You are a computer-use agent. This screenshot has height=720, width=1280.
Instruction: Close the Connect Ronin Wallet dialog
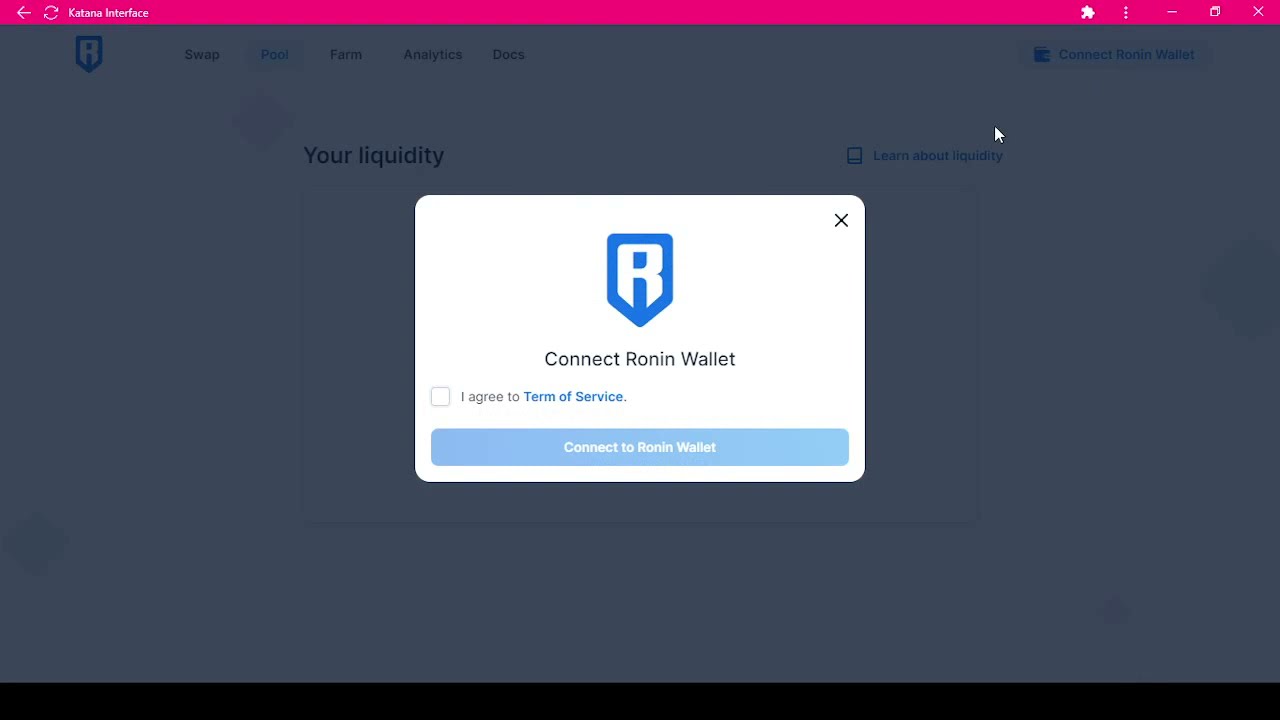click(841, 220)
